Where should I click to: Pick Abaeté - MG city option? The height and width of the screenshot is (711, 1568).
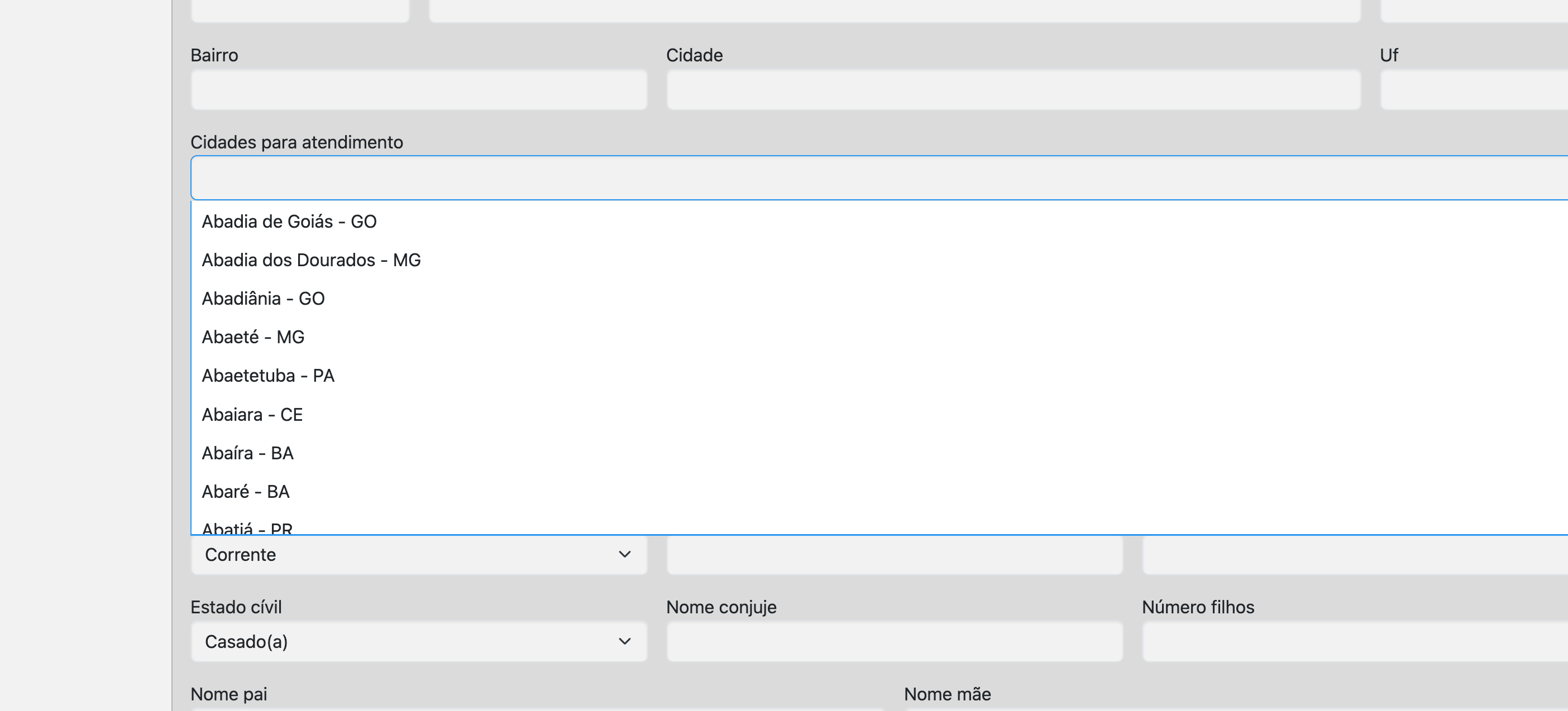coord(879,337)
